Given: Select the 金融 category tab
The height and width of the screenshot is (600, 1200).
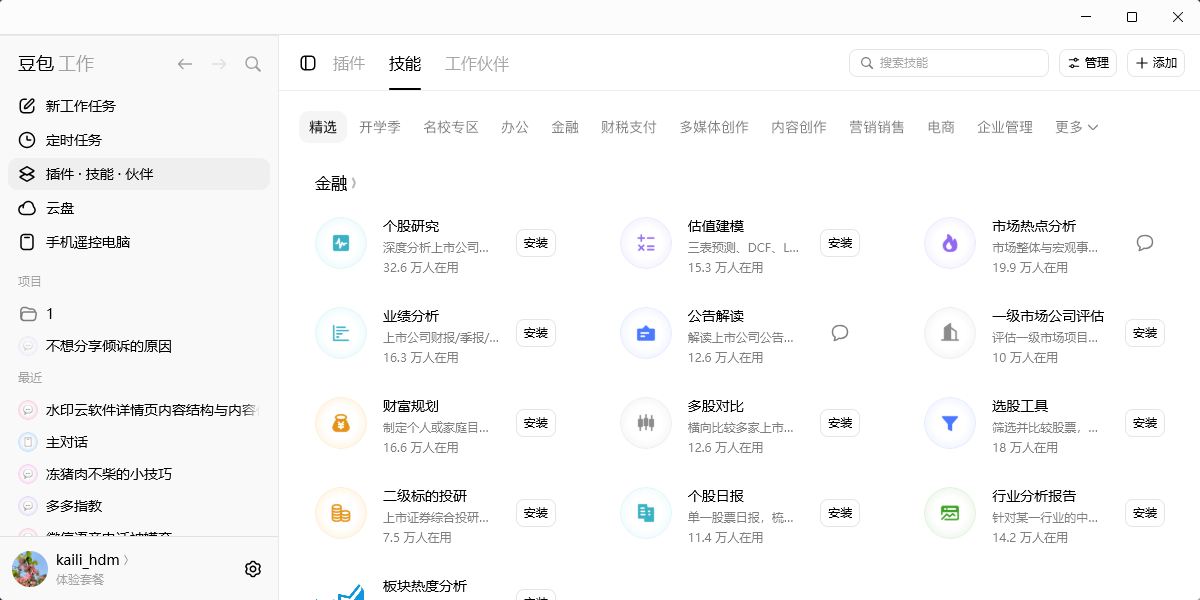Looking at the screenshot, I should [565, 127].
